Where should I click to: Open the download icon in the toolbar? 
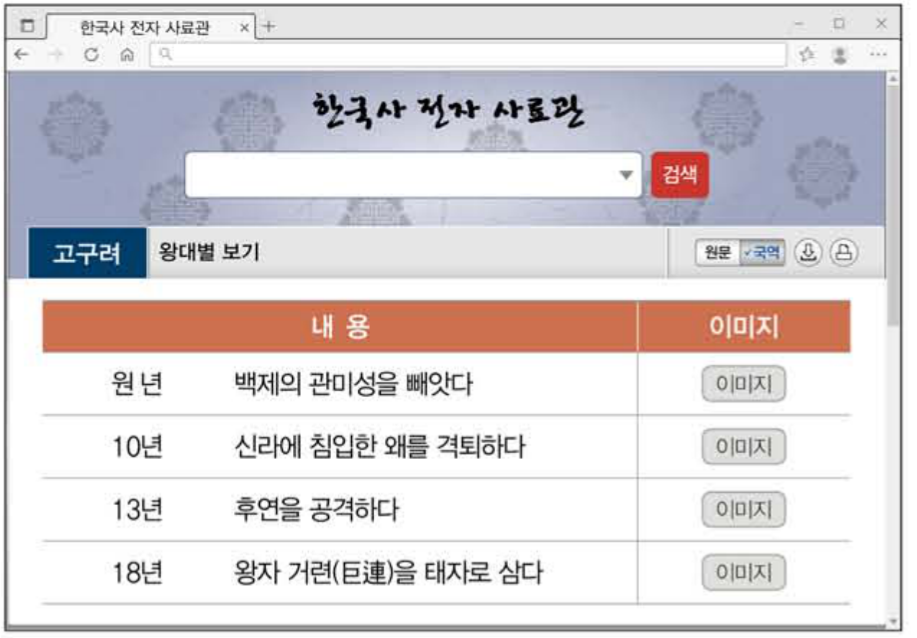pyautogui.click(x=810, y=254)
